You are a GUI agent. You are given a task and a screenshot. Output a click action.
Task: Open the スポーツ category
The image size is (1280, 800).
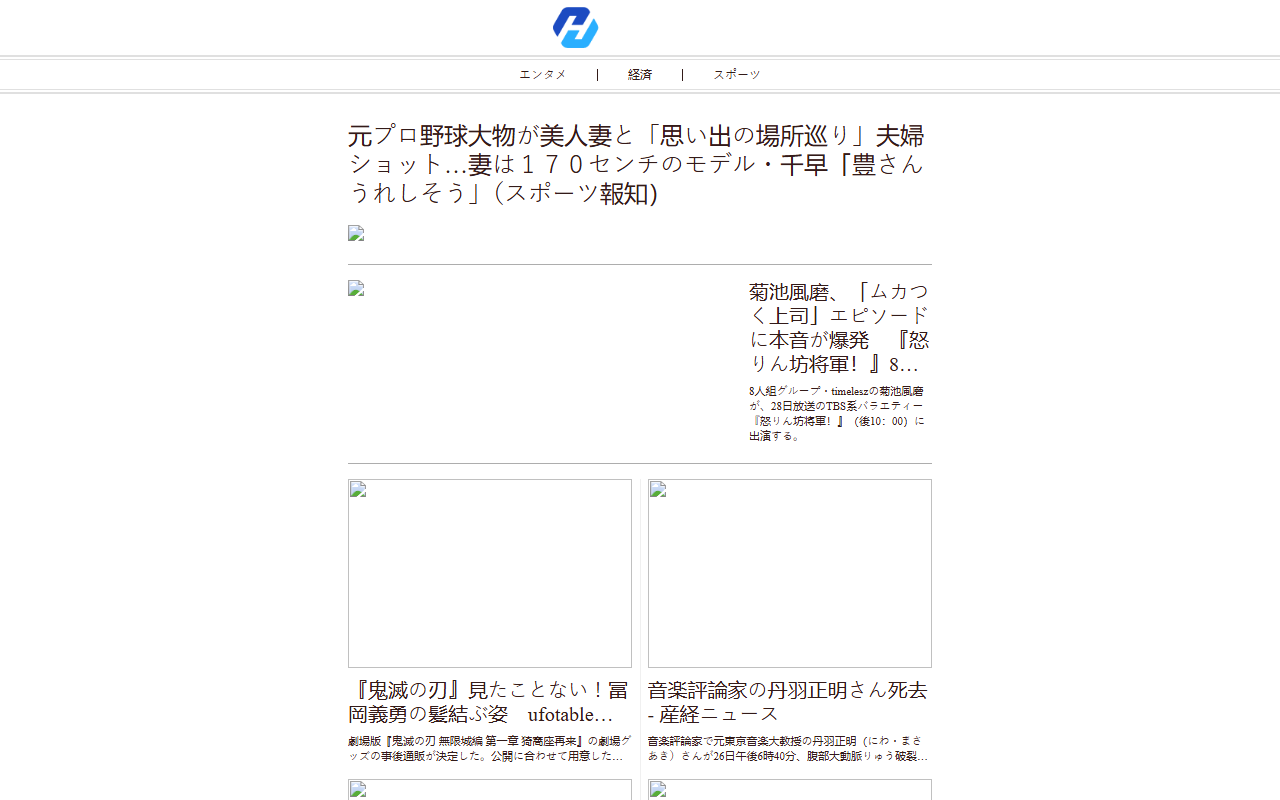click(737, 75)
